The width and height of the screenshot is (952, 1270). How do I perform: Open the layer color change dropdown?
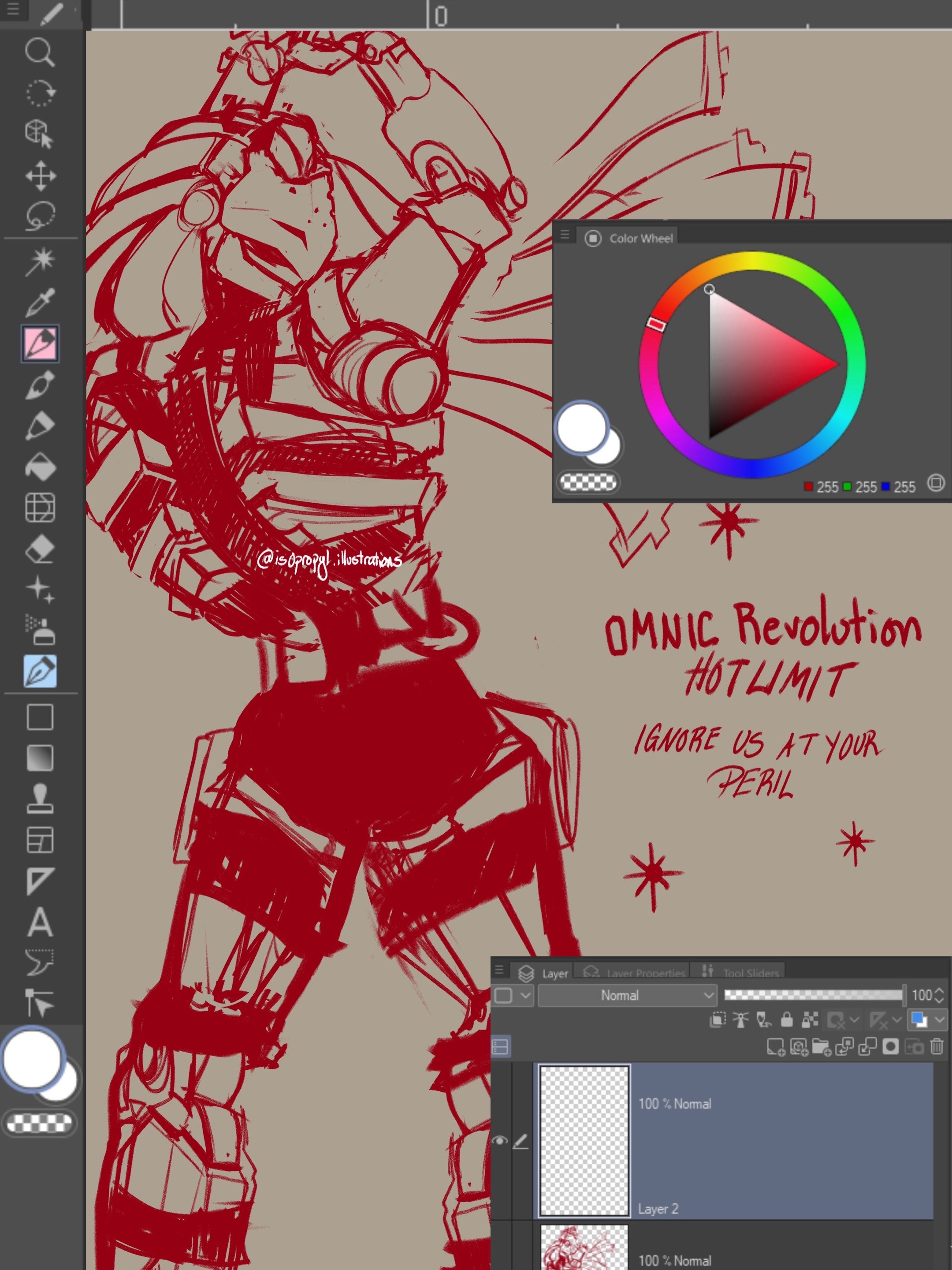tap(940, 1020)
